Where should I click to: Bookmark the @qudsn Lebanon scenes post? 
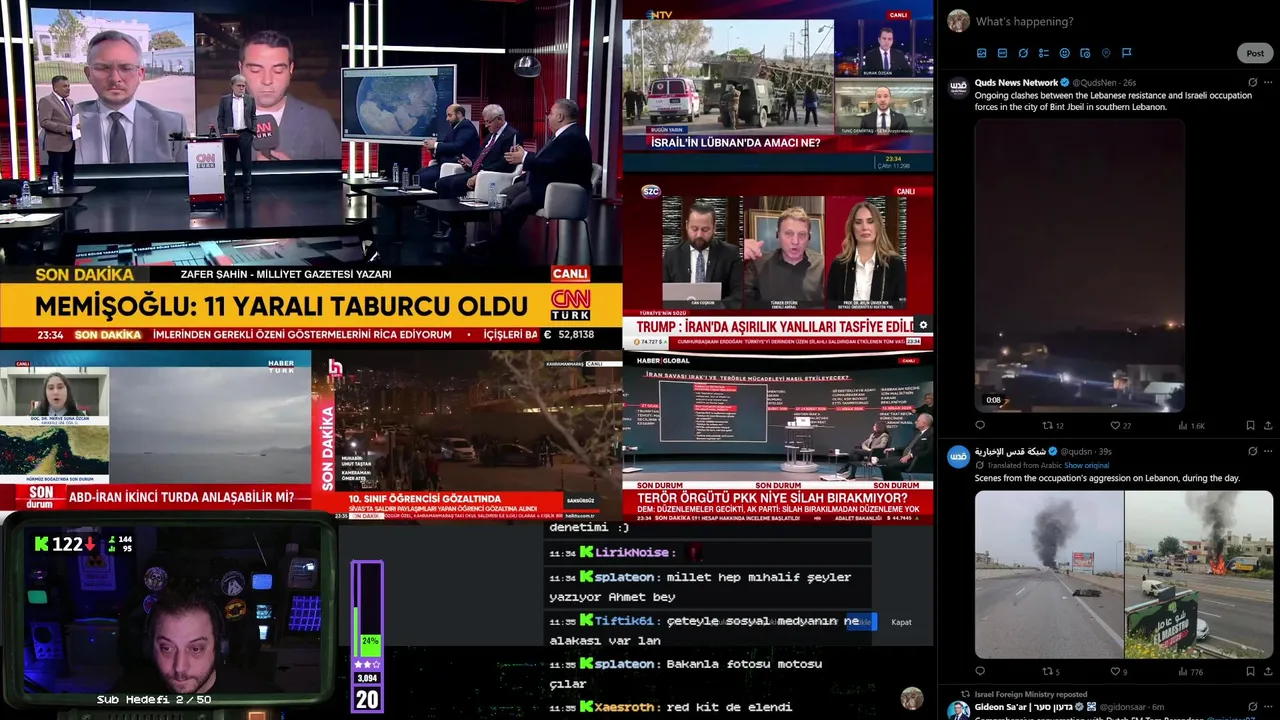click(x=1251, y=672)
